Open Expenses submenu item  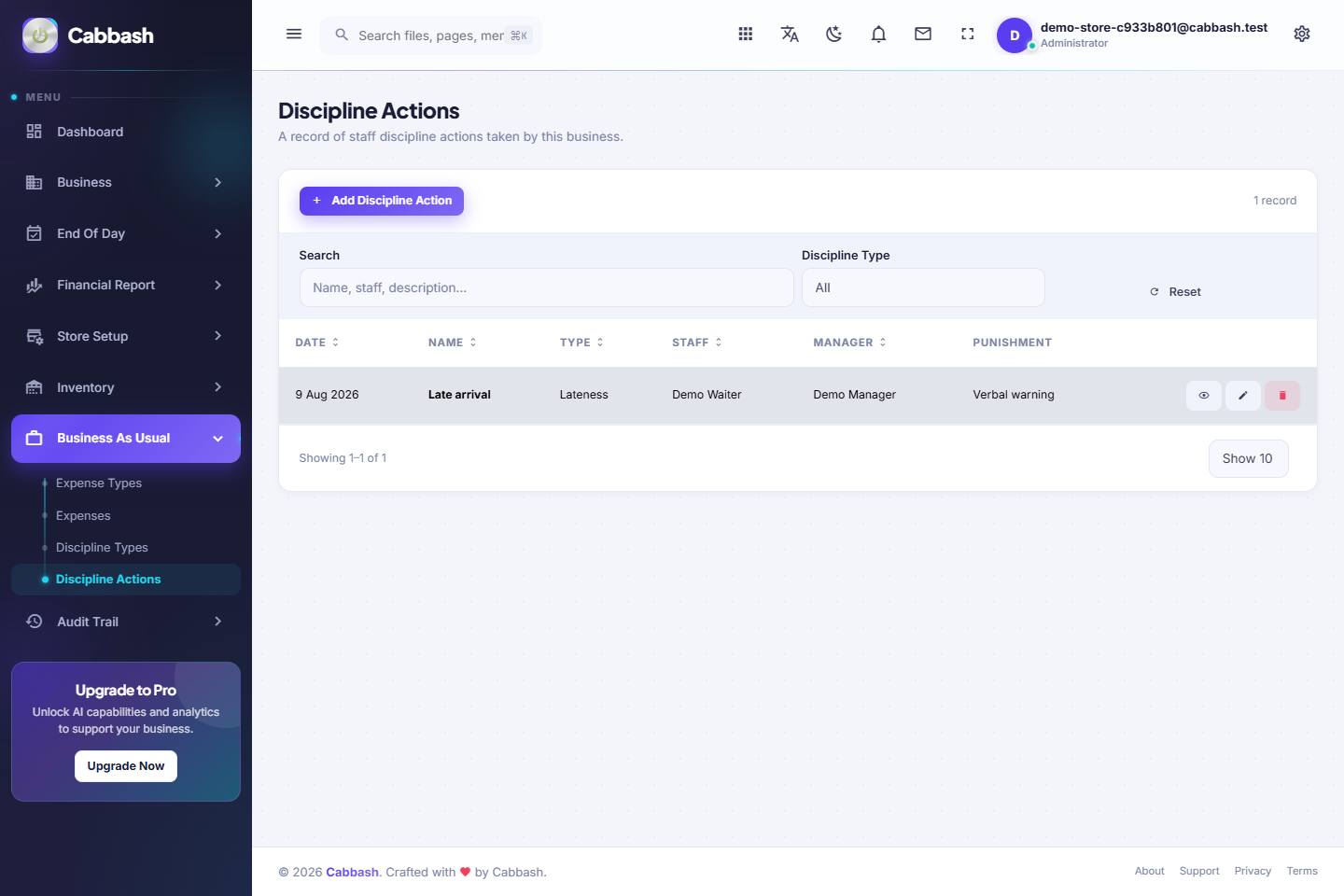(83, 516)
